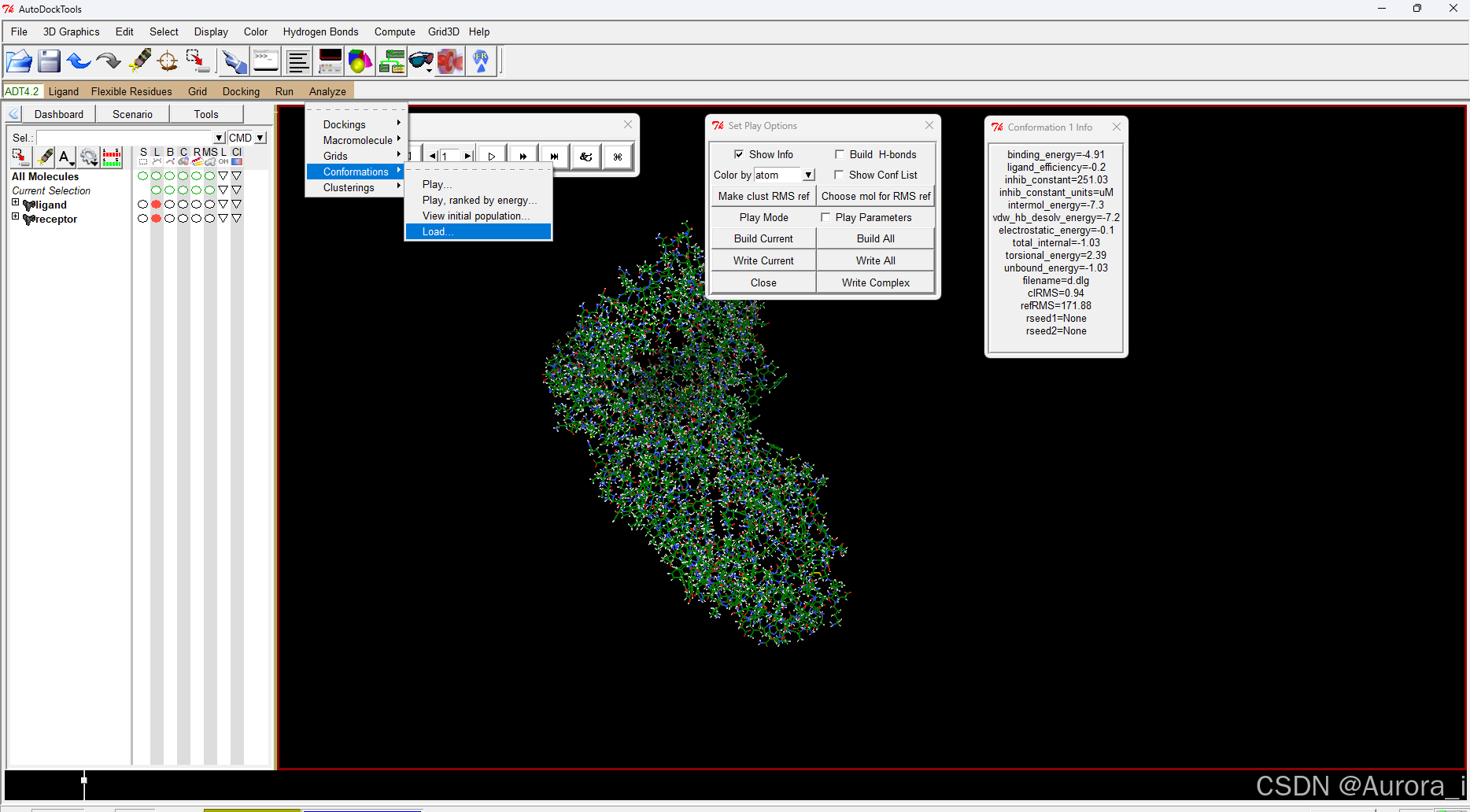Click the red-green sequence viewer icon

(x=113, y=157)
